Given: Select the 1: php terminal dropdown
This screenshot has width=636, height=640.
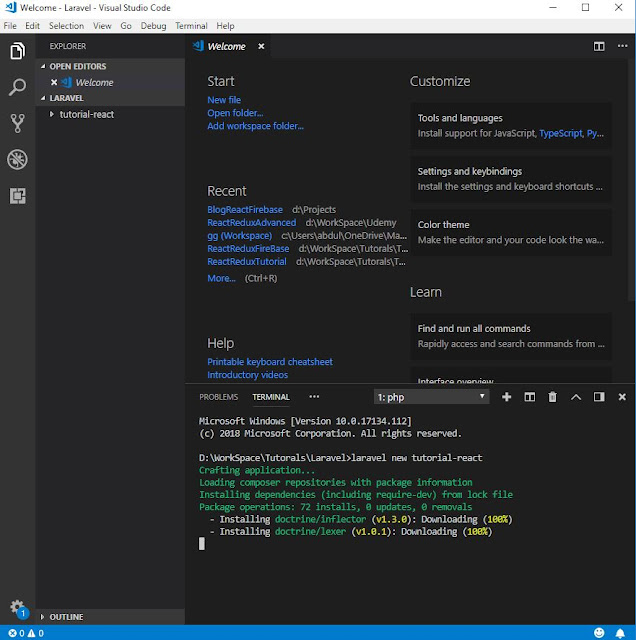Looking at the screenshot, I should [x=431, y=397].
